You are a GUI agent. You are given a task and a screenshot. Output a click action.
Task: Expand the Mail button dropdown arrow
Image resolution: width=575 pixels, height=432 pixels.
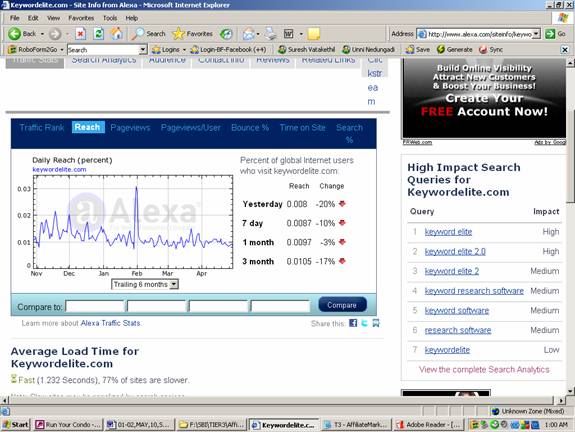(258, 34)
